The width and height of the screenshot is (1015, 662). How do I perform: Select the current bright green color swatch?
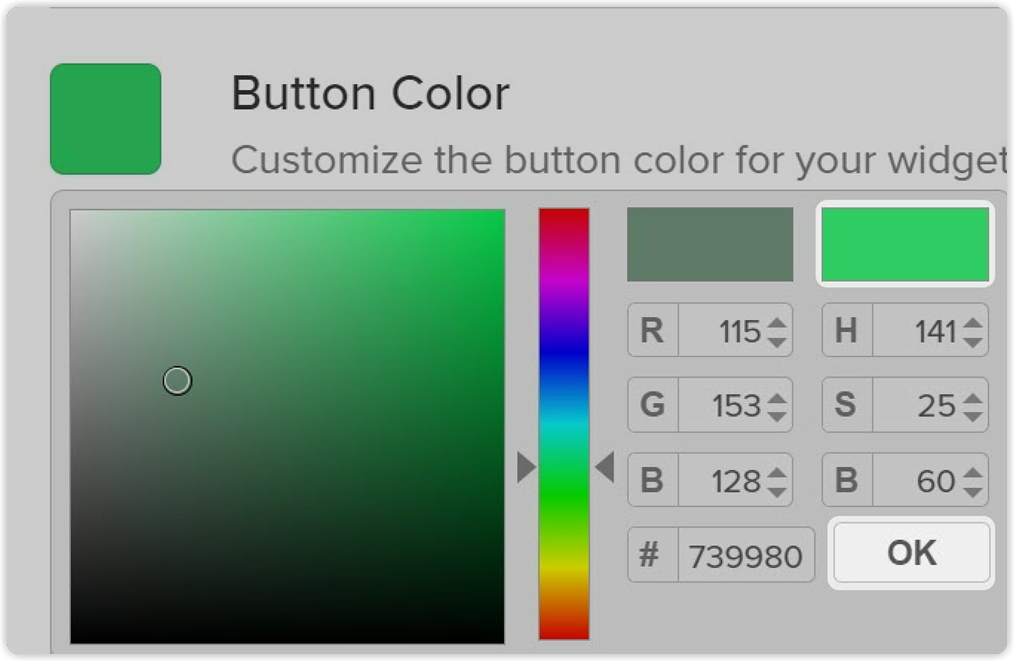pos(905,245)
